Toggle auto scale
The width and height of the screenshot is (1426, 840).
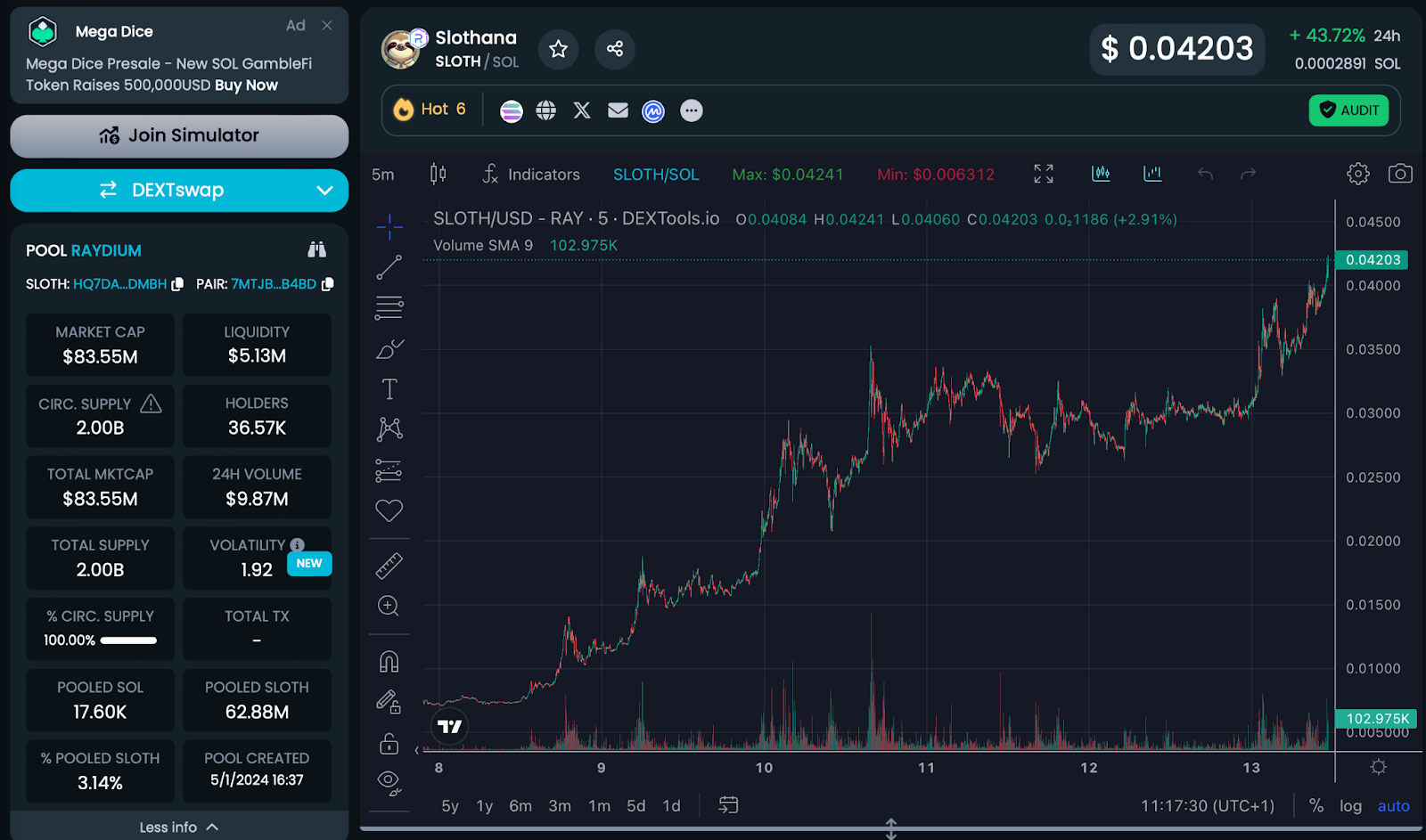[1393, 806]
